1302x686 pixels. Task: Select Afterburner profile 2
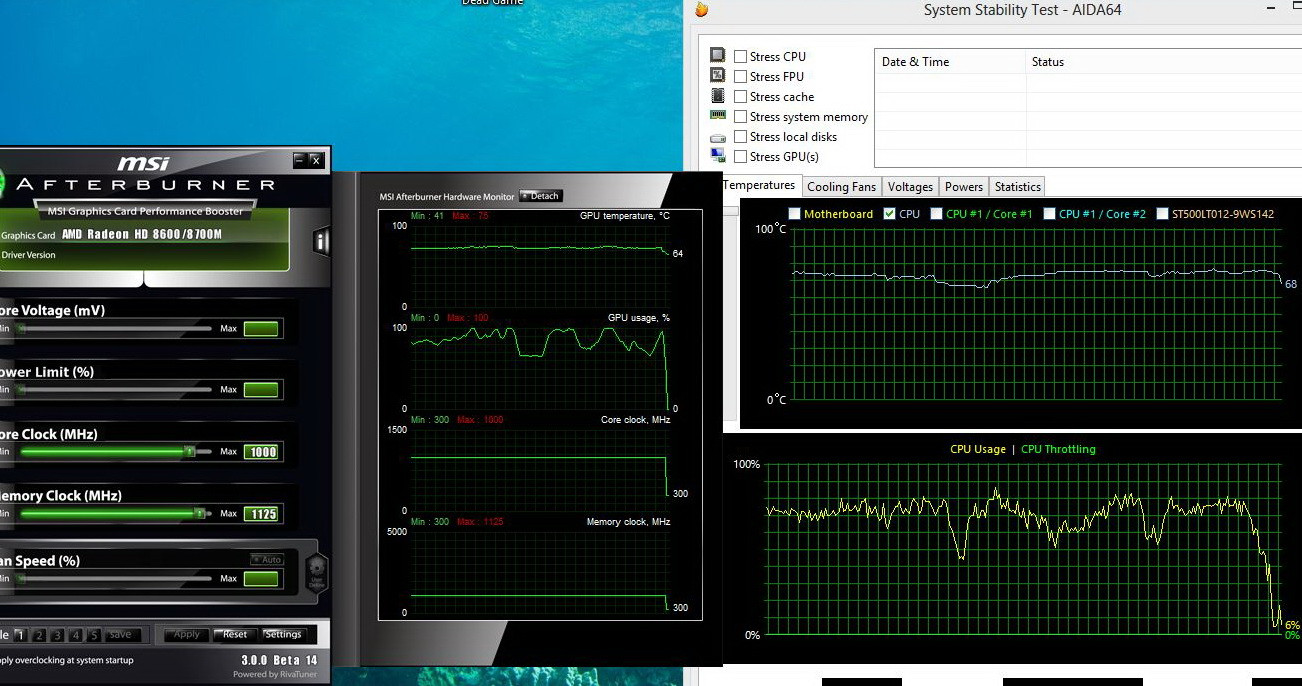point(38,635)
